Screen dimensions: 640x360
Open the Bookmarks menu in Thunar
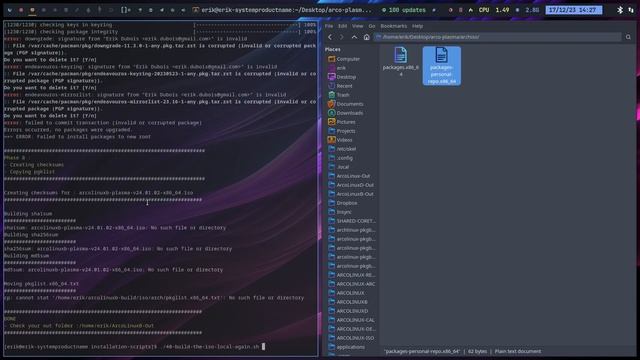pyautogui.click(x=393, y=26)
